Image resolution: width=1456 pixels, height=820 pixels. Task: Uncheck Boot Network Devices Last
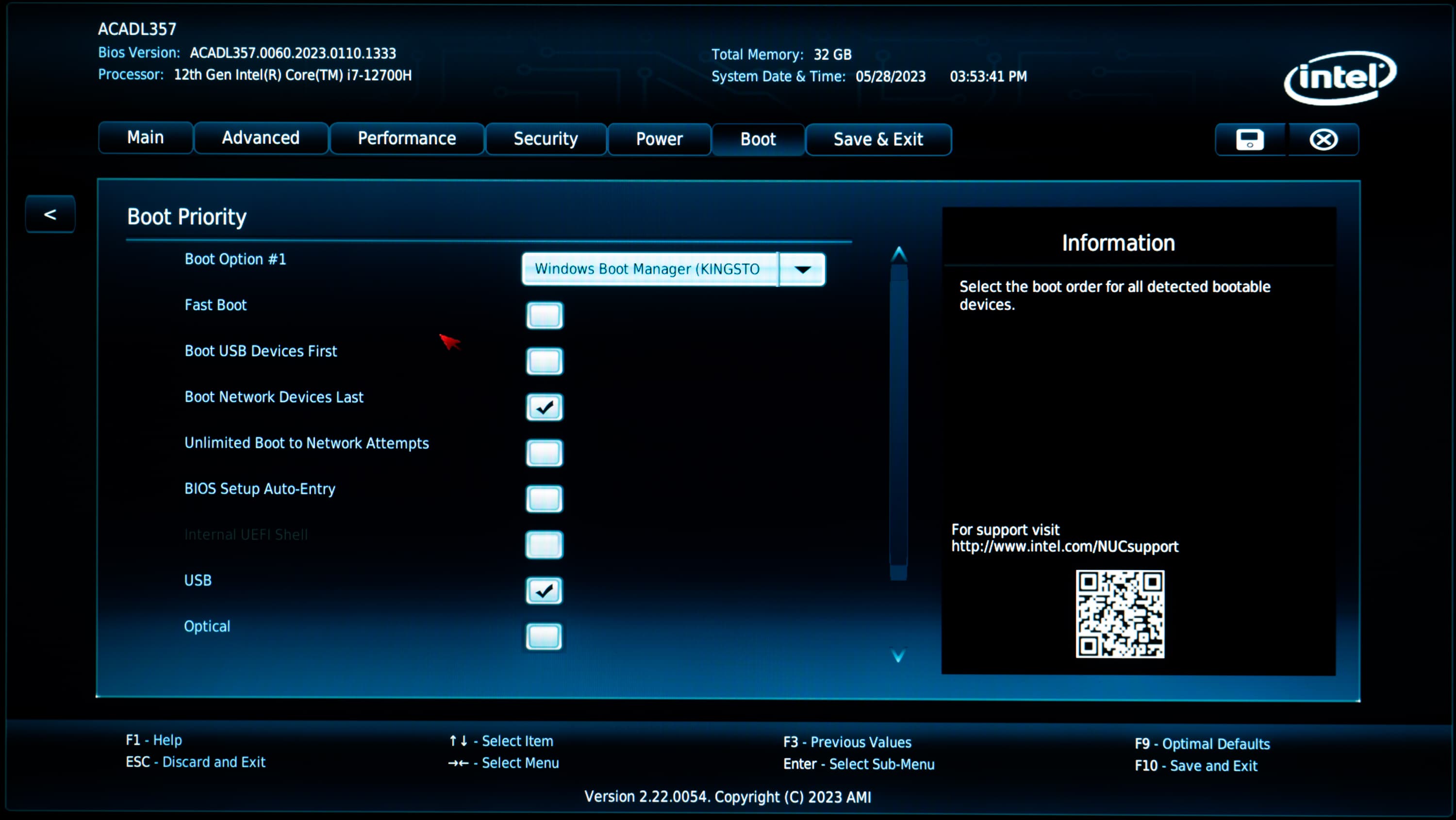pyautogui.click(x=545, y=407)
